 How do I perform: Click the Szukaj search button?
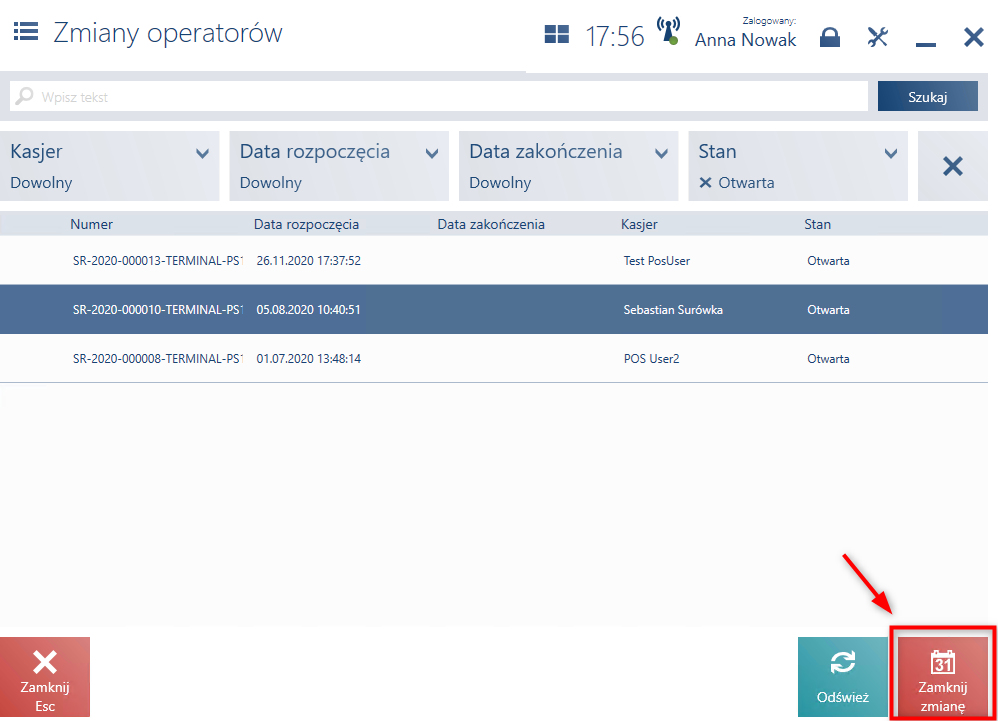pyautogui.click(x=927, y=96)
